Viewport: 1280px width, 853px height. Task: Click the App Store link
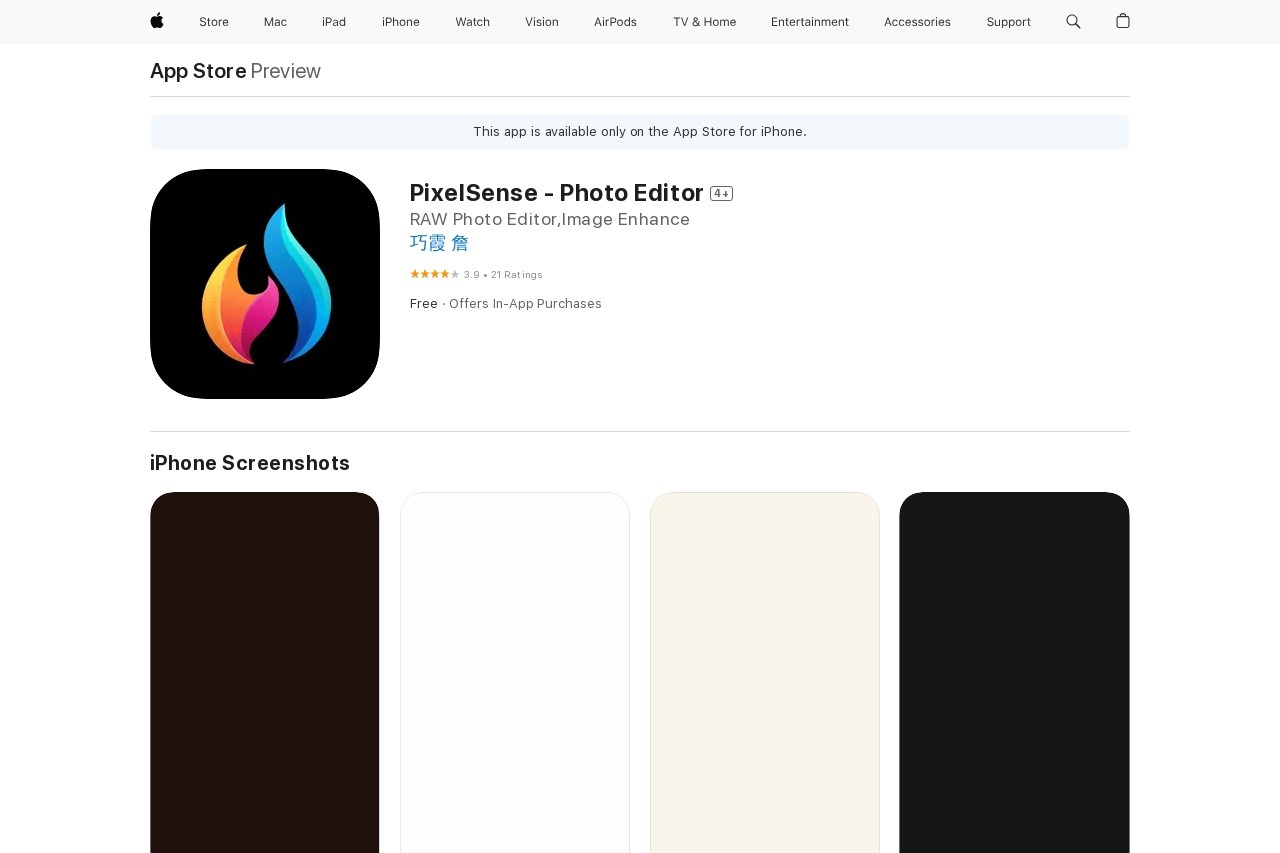tap(198, 71)
